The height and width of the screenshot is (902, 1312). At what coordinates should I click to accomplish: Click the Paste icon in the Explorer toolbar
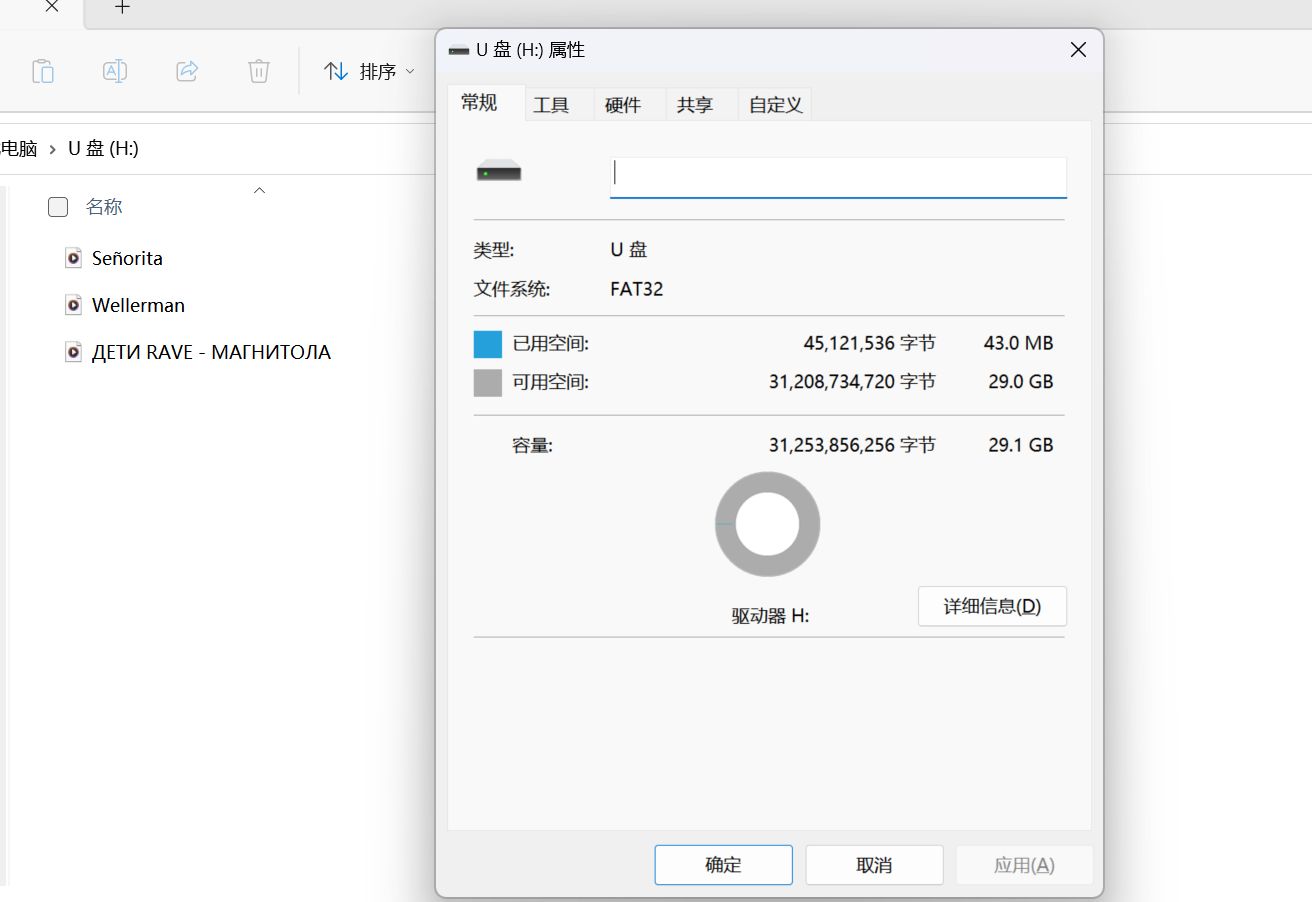click(42, 70)
